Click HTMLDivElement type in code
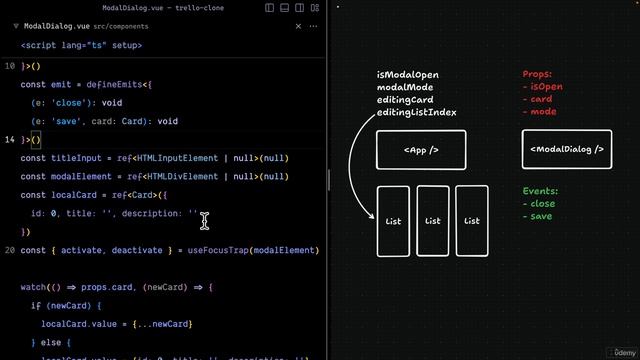The height and width of the screenshot is (360, 640). pyautogui.click(x=182, y=176)
